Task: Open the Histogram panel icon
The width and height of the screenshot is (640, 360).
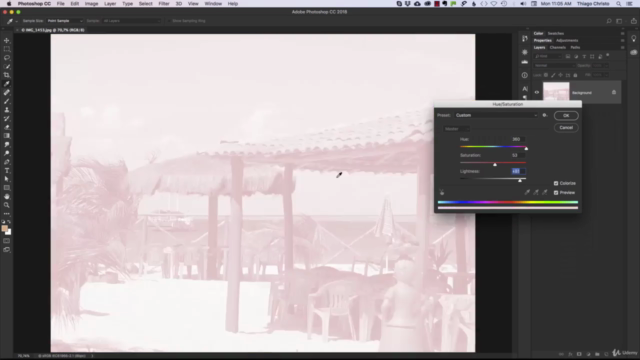Action: (525, 62)
